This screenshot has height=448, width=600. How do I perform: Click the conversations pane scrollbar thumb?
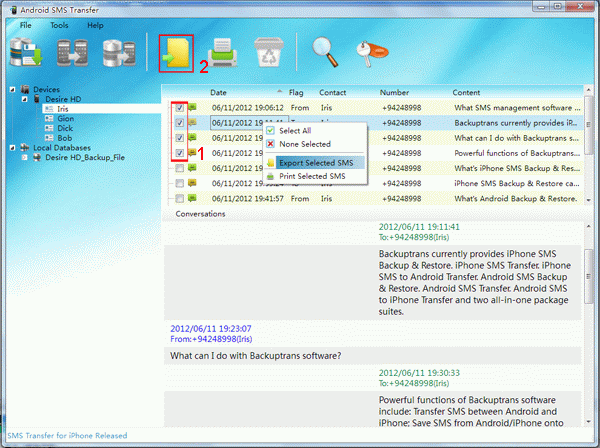click(x=589, y=276)
